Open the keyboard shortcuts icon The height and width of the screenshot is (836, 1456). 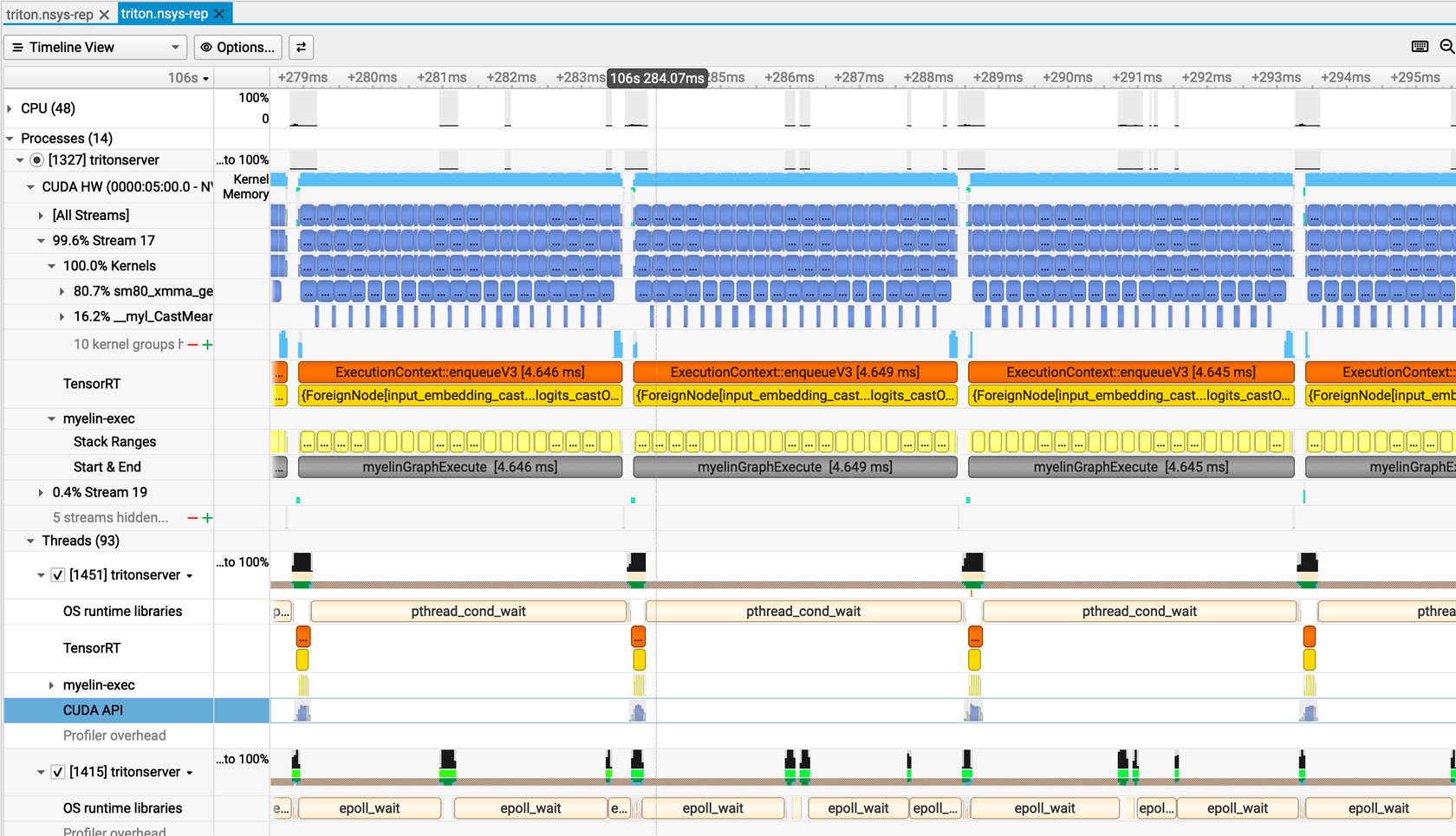(1420, 47)
